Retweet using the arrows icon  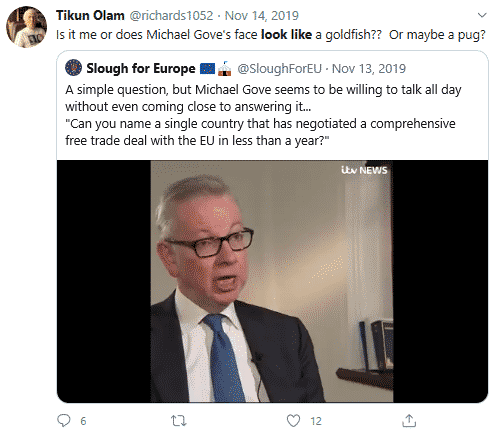click(x=179, y=421)
